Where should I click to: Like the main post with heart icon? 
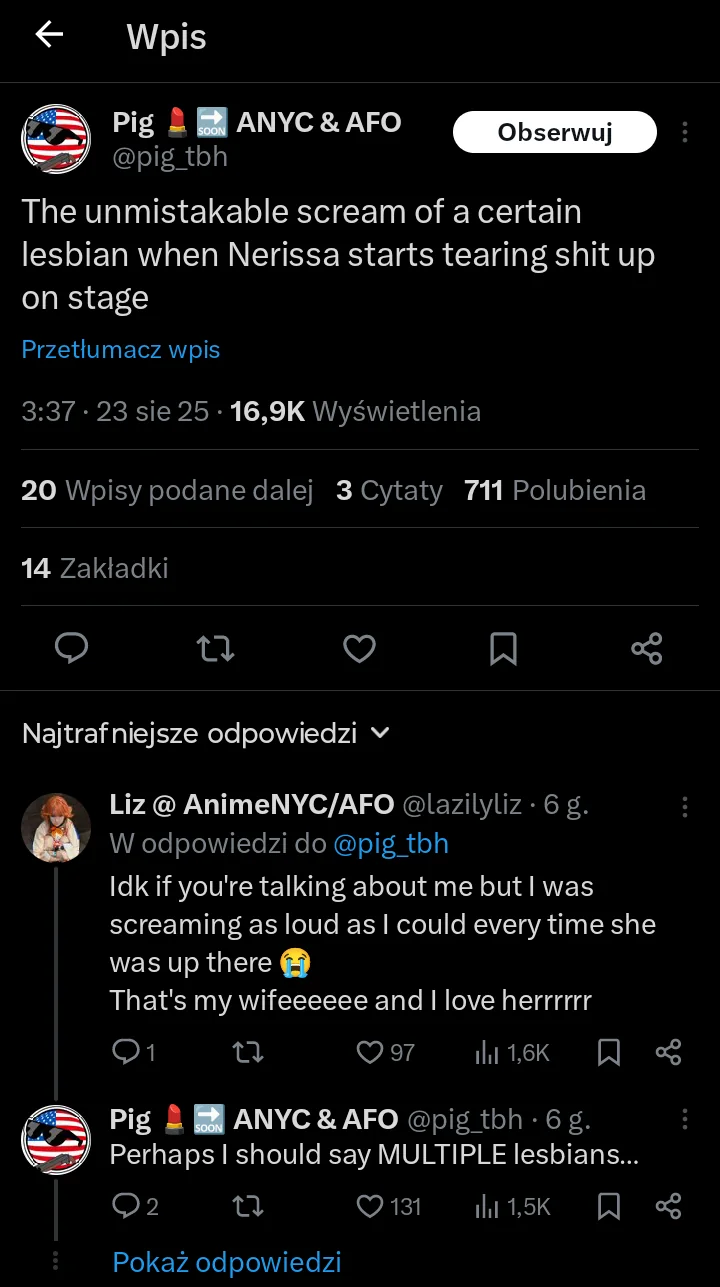pos(359,649)
